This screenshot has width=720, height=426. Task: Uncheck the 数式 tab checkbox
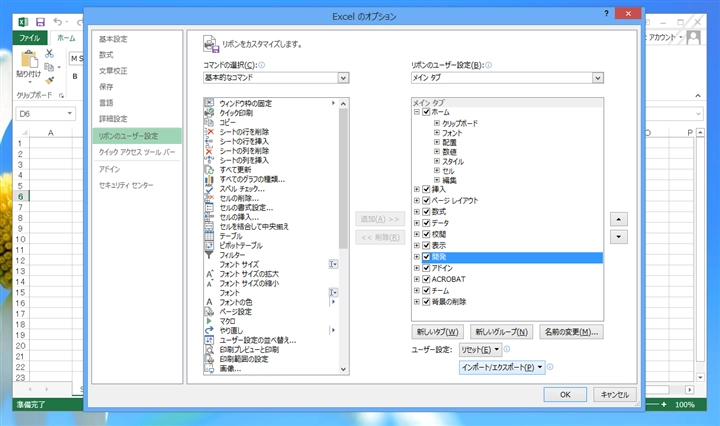click(426, 212)
